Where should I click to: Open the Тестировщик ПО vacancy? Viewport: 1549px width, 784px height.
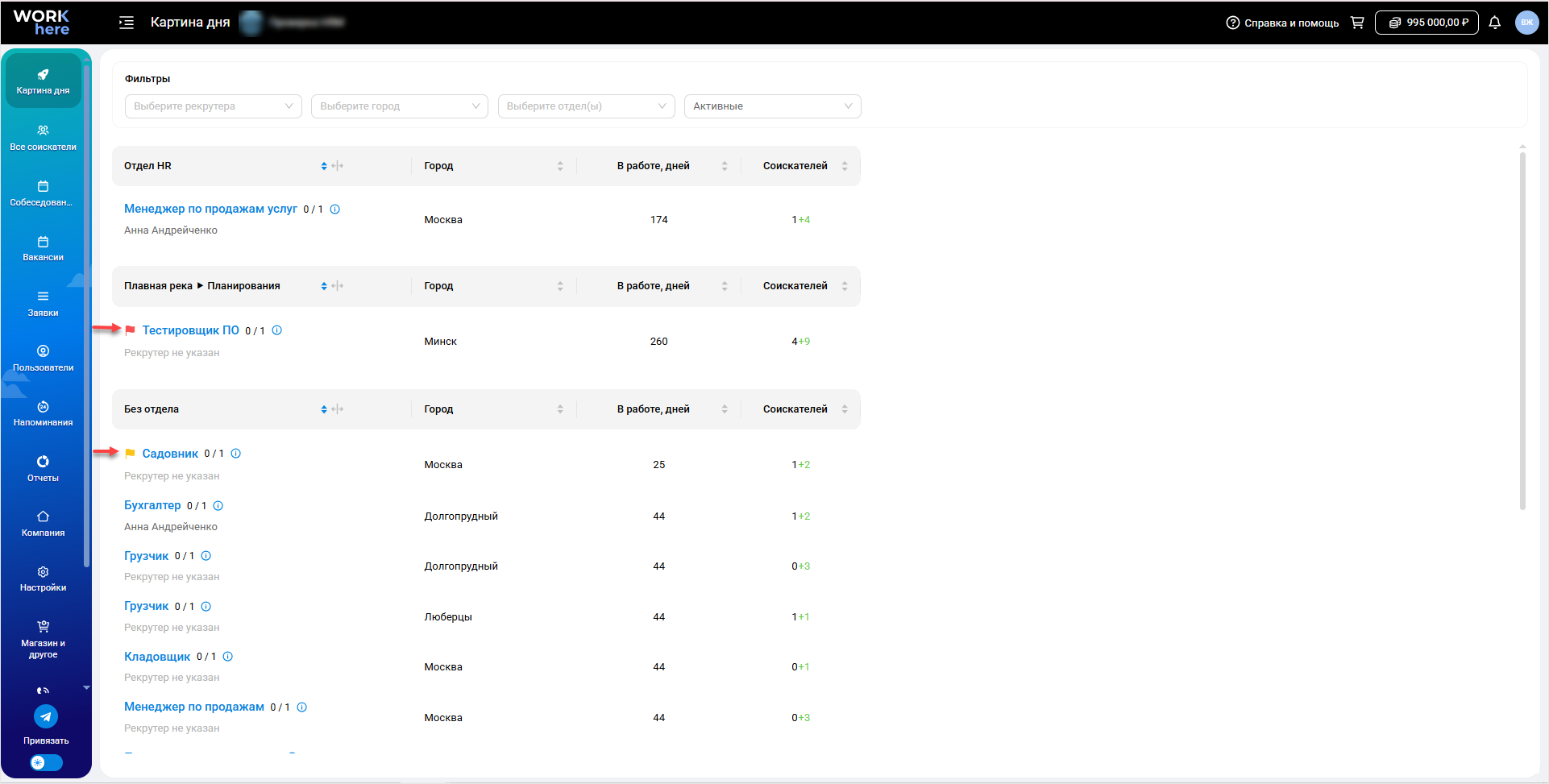pyautogui.click(x=190, y=330)
